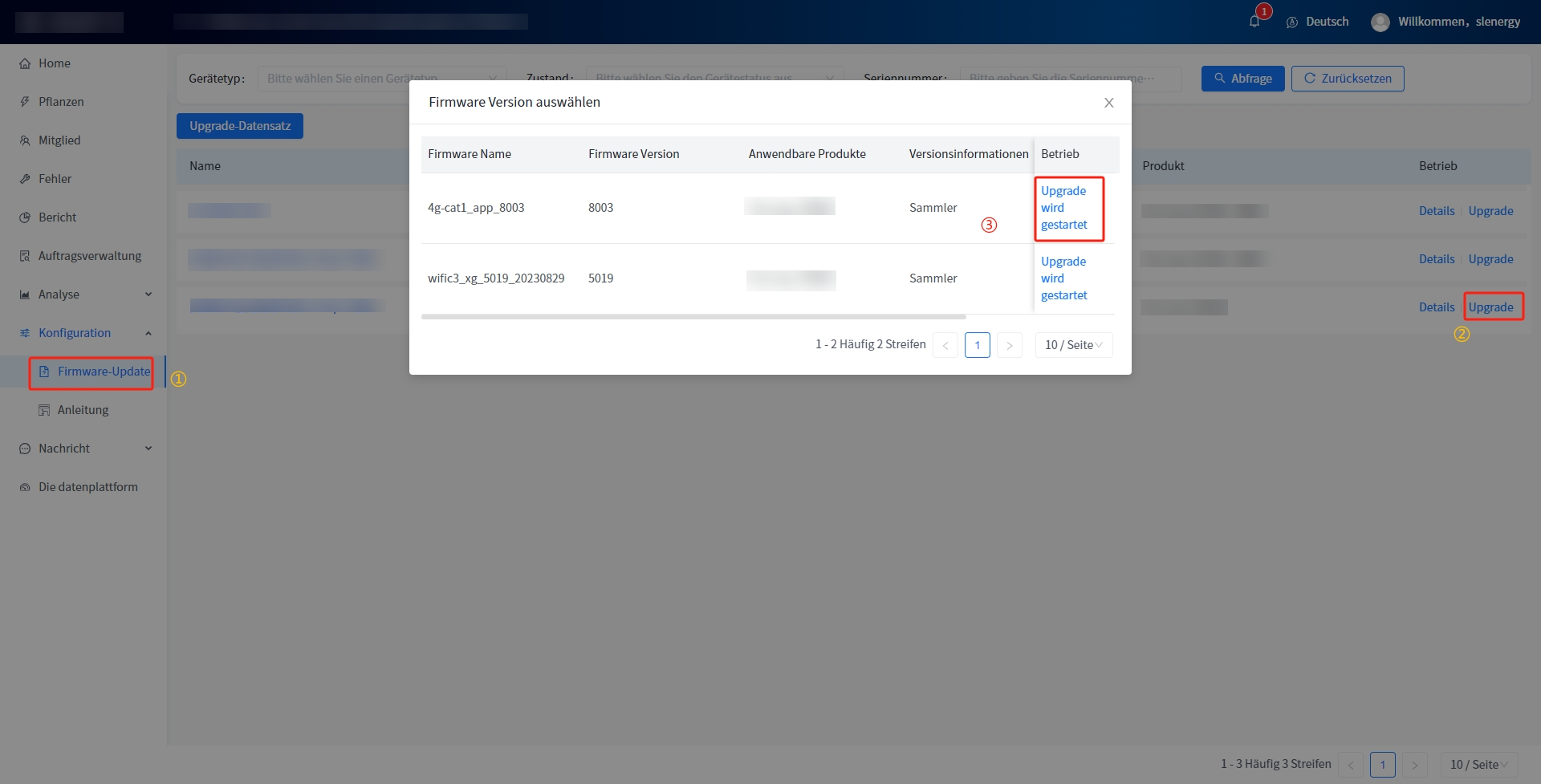Click the Auftragsverwaltung document icon
Viewport: 1541px width, 784px height.
[x=25, y=256]
